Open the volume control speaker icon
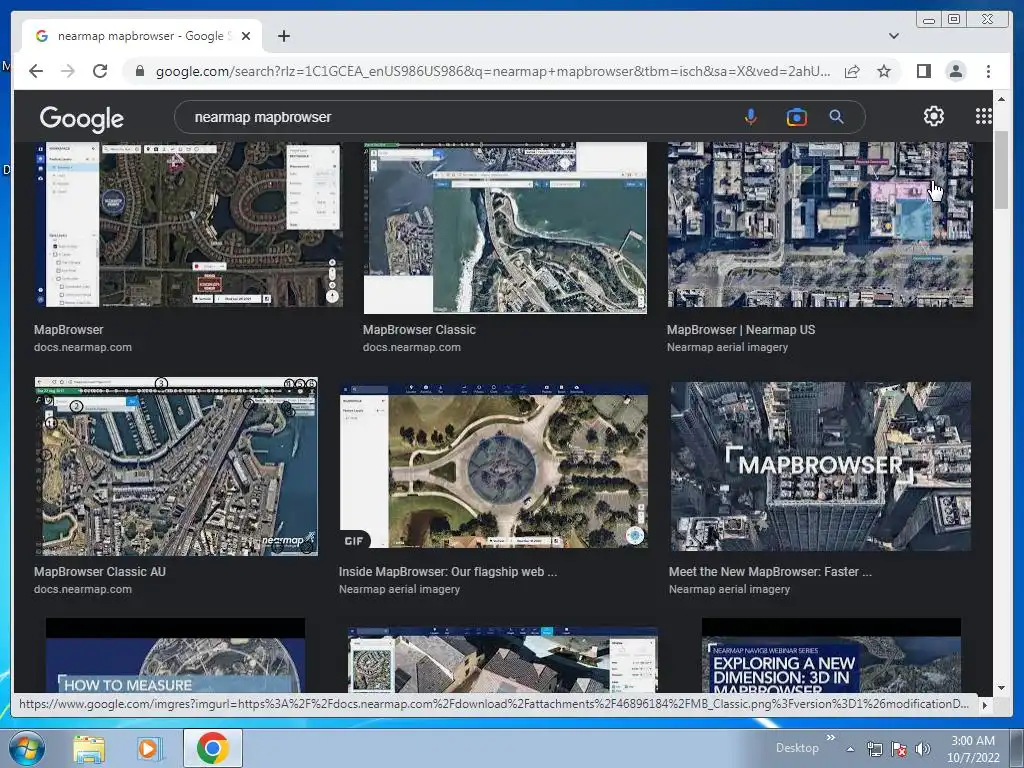This screenshot has width=1024, height=768. [922, 749]
